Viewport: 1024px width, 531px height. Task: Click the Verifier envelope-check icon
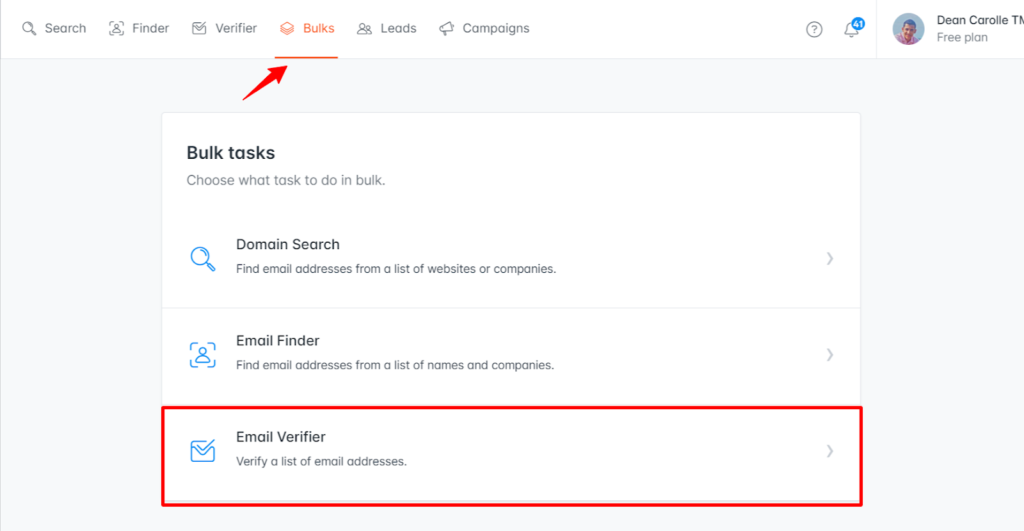(x=200, y=29)
